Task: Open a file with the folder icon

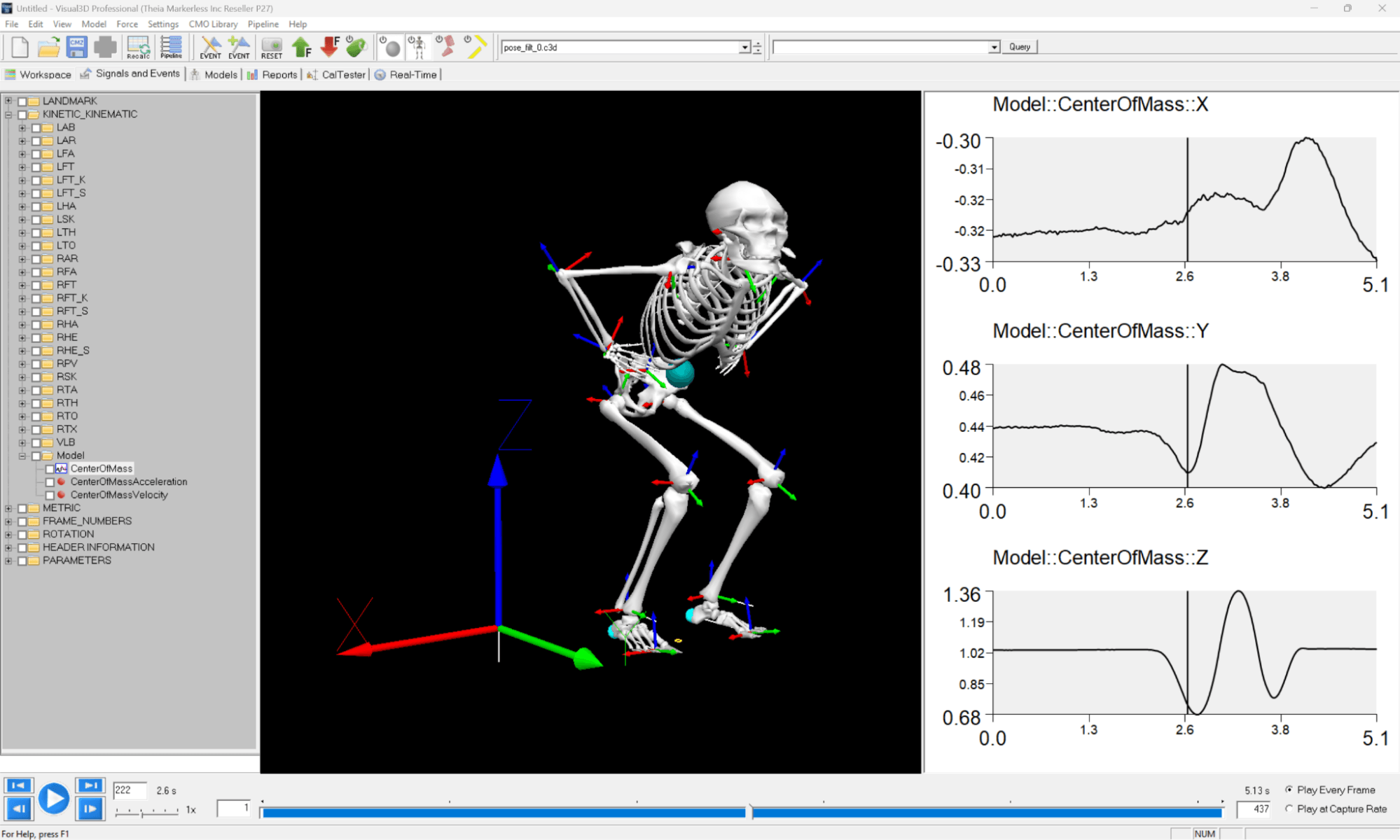Action: click(48, 47)
